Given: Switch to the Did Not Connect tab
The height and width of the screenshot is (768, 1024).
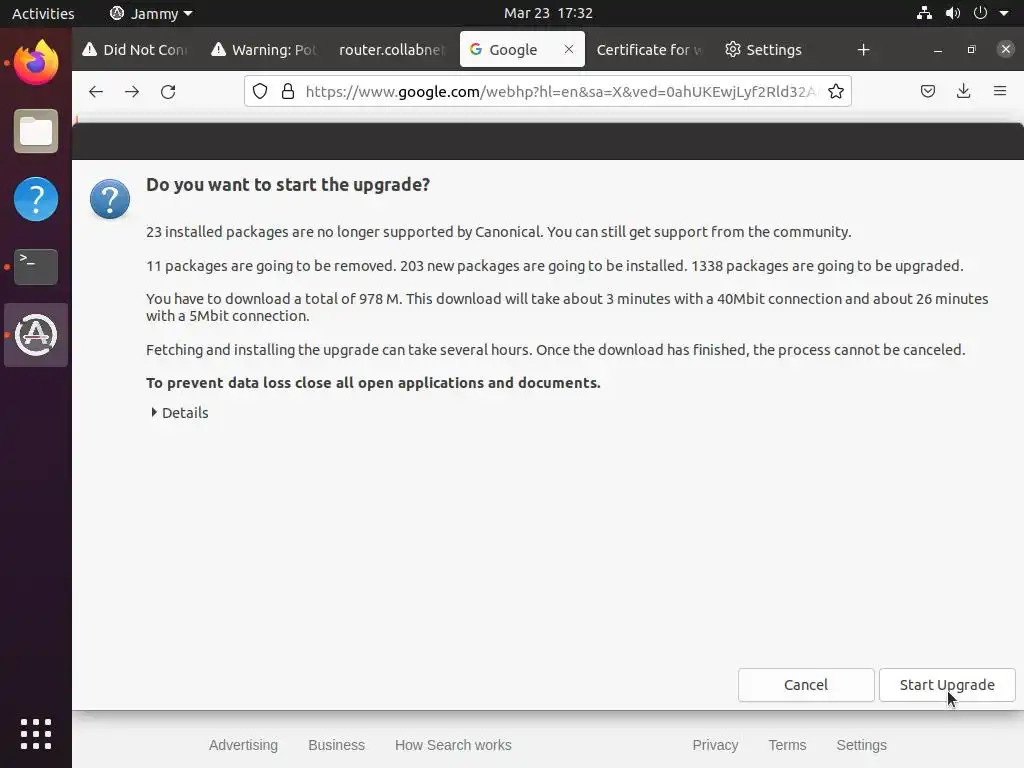Looking at the screenshot, I should point(136,50).
